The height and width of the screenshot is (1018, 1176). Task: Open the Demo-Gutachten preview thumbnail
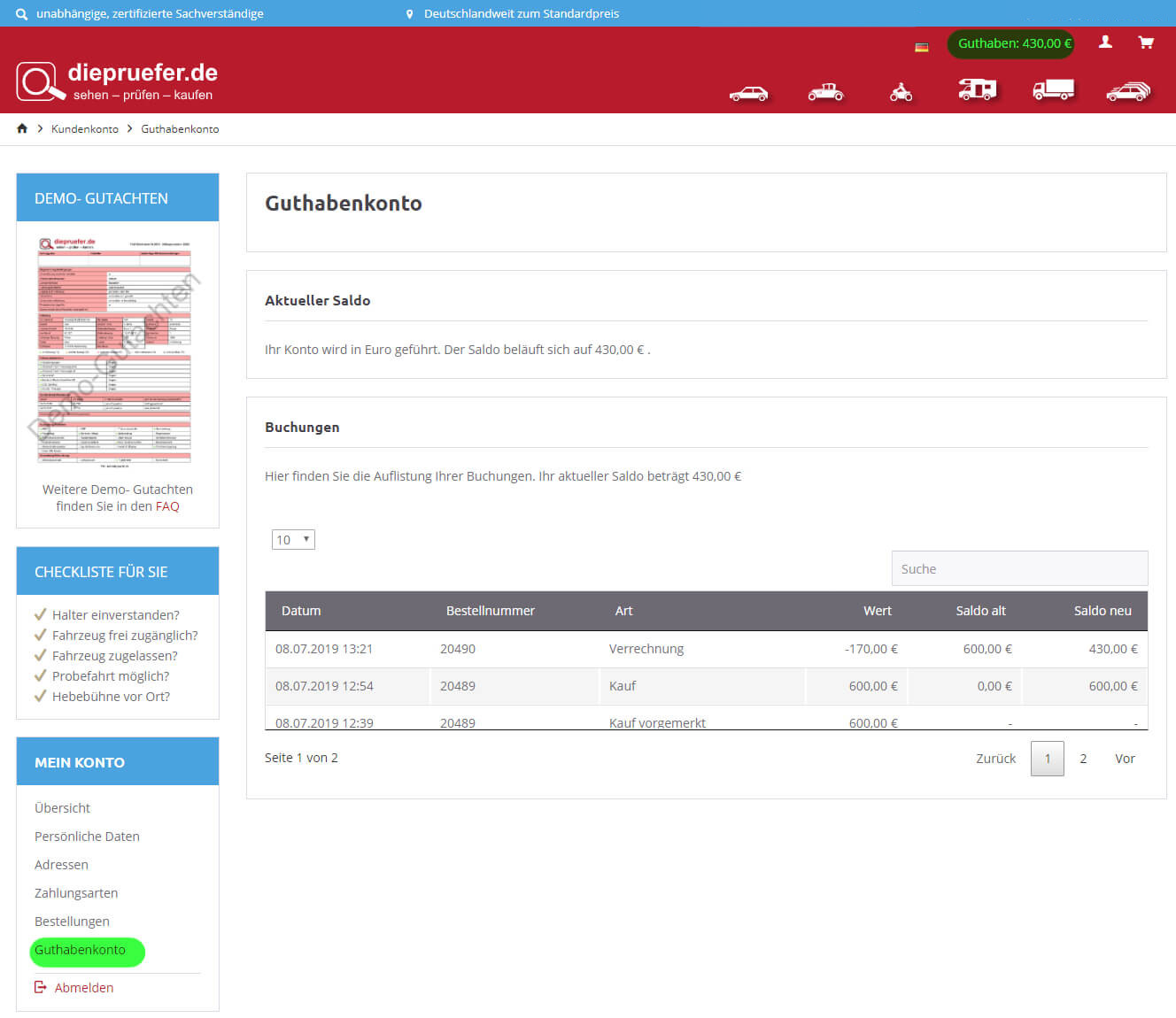coord(114,351)
